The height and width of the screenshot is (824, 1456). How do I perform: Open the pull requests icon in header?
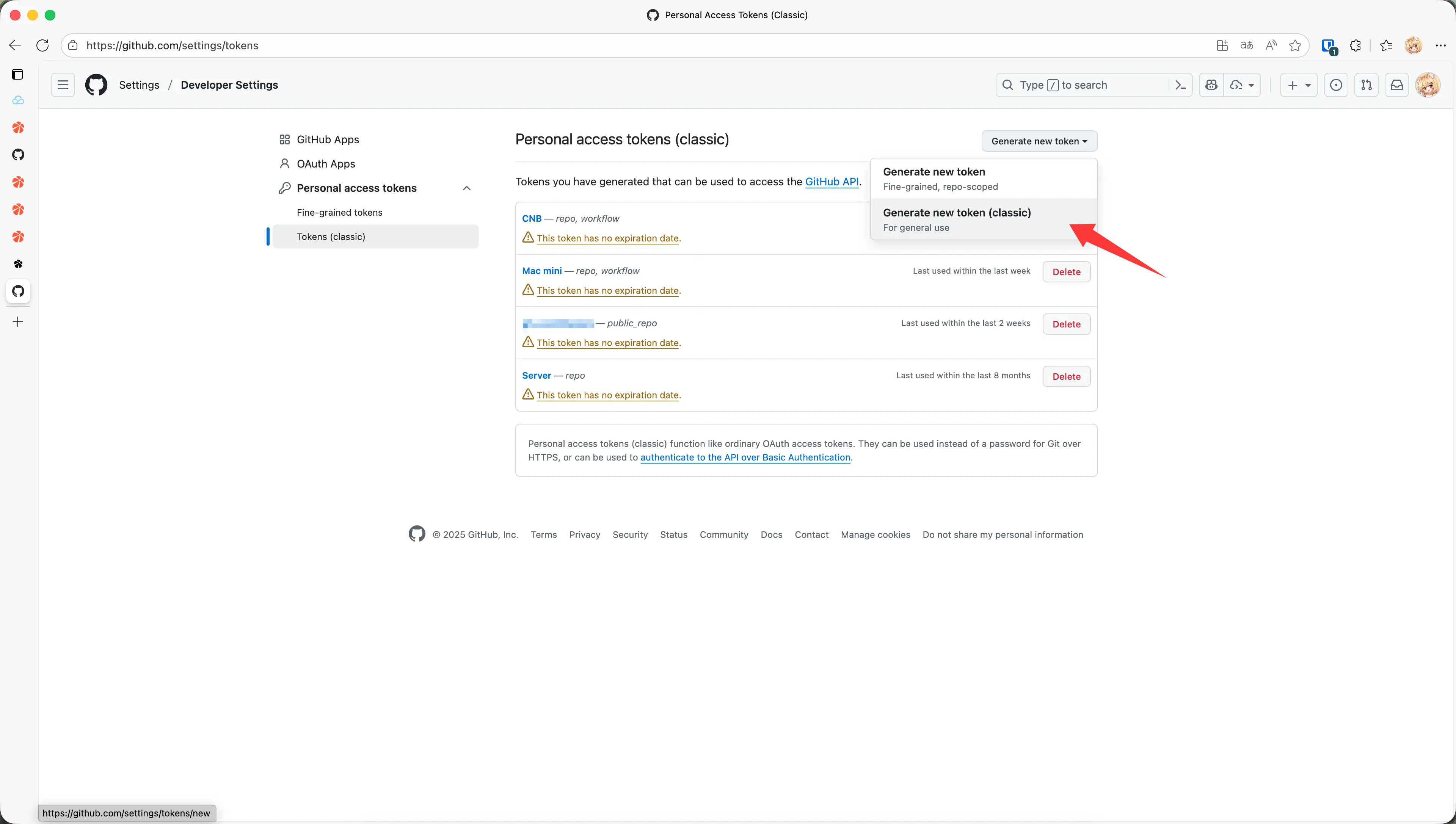(x=1367, y=85)
